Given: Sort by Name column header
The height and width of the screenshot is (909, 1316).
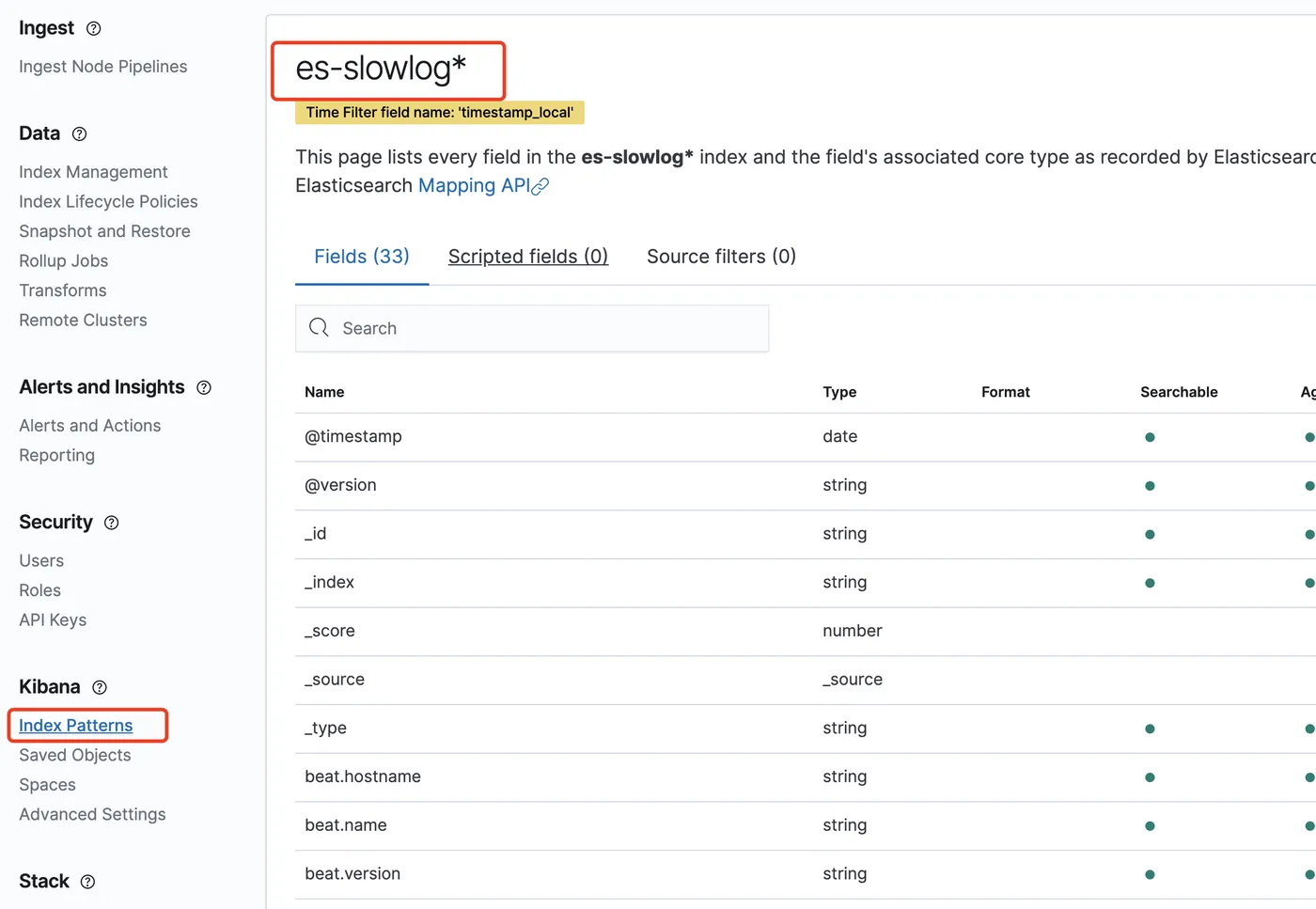Looking at the screenshot, I should pos(324,392).
